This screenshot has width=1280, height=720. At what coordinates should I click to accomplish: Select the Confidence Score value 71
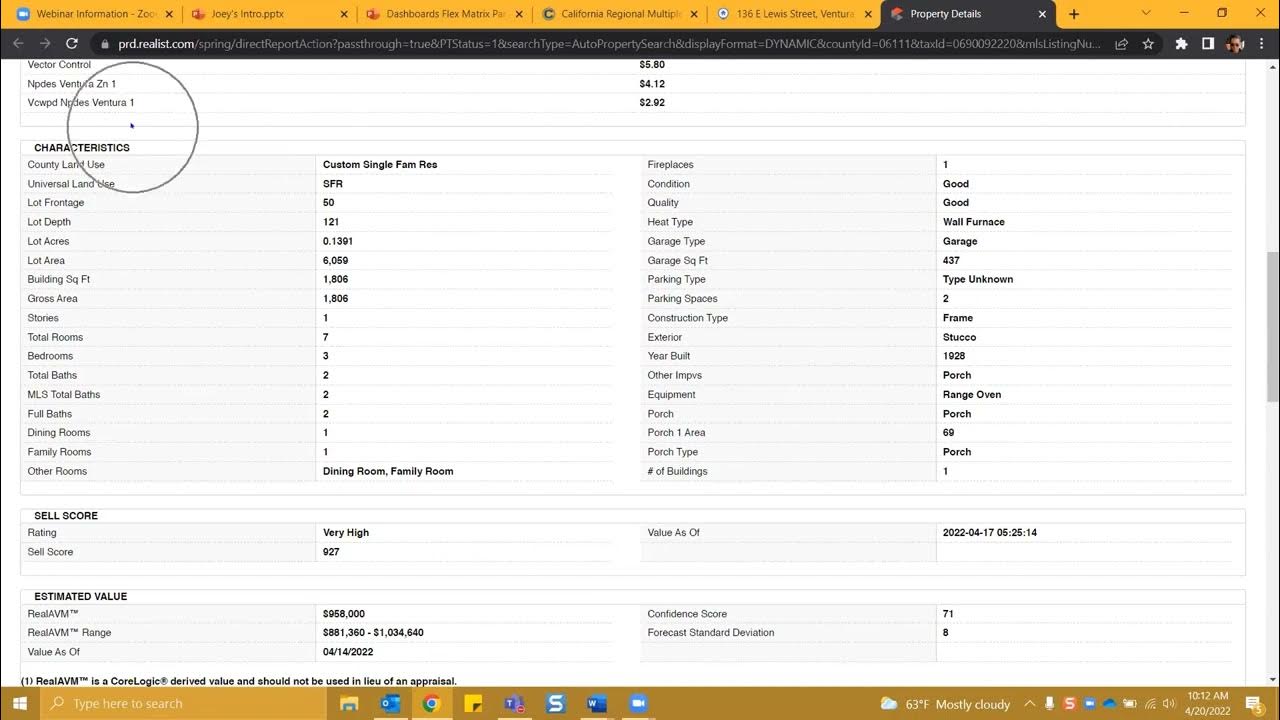click(x=948, y=614)
